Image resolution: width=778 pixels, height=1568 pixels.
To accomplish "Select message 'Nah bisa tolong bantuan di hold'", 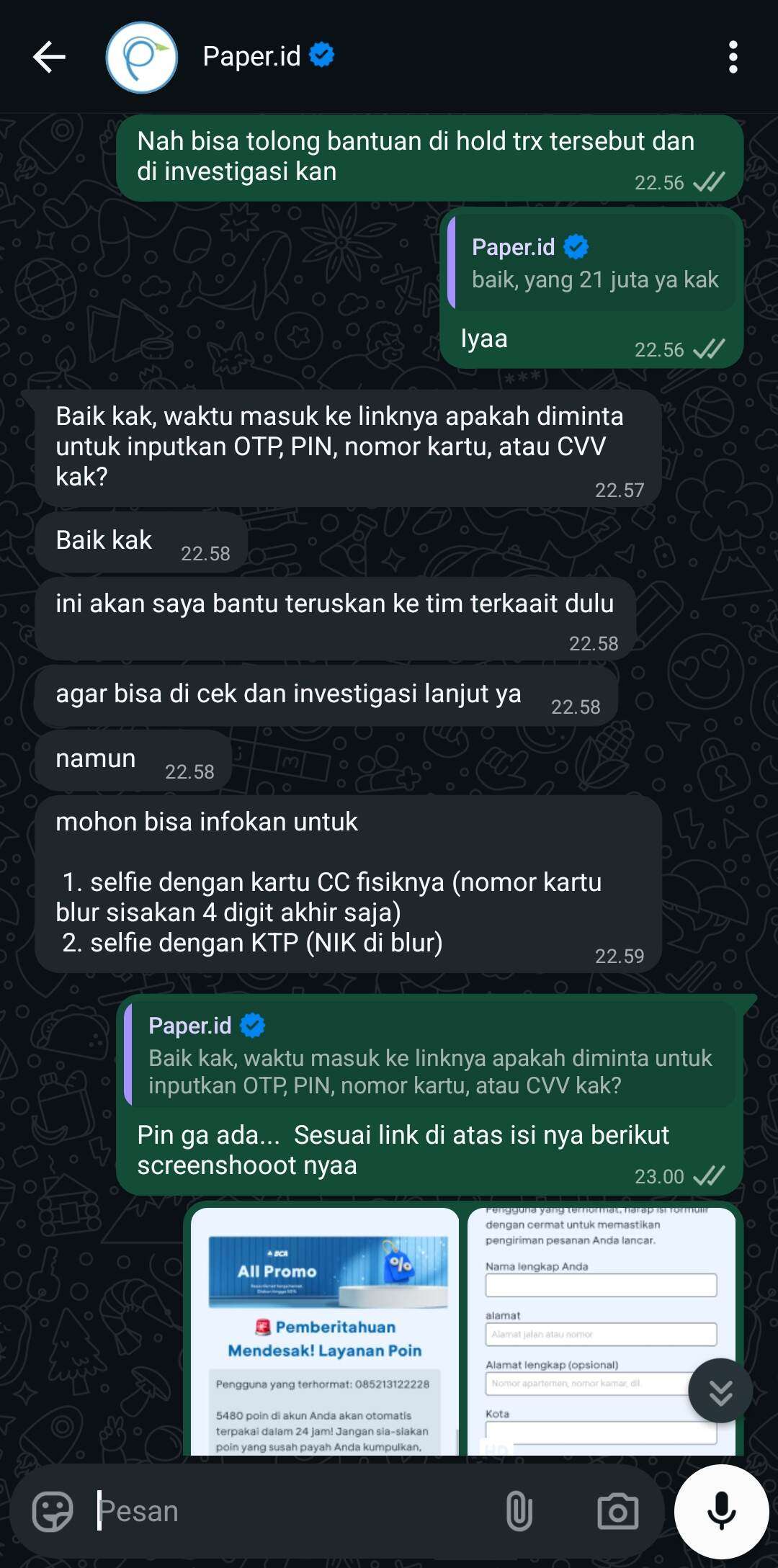I will click(429, 158).
